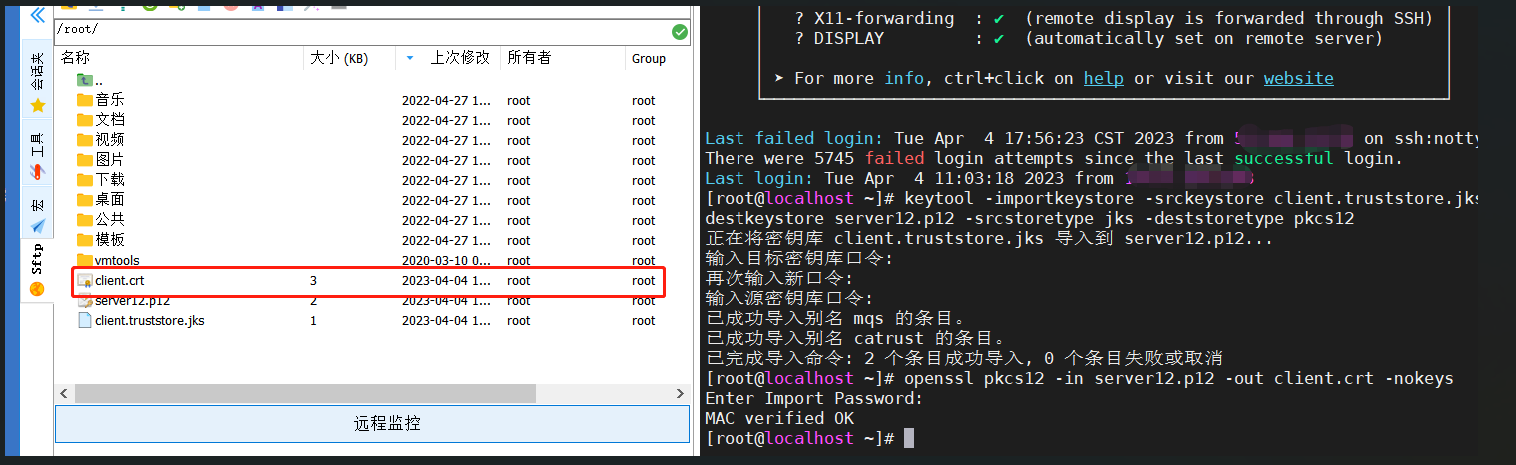The image size is (1516, 465).
Task: Click the group root in the 视频 row
Action: point(644,141)
